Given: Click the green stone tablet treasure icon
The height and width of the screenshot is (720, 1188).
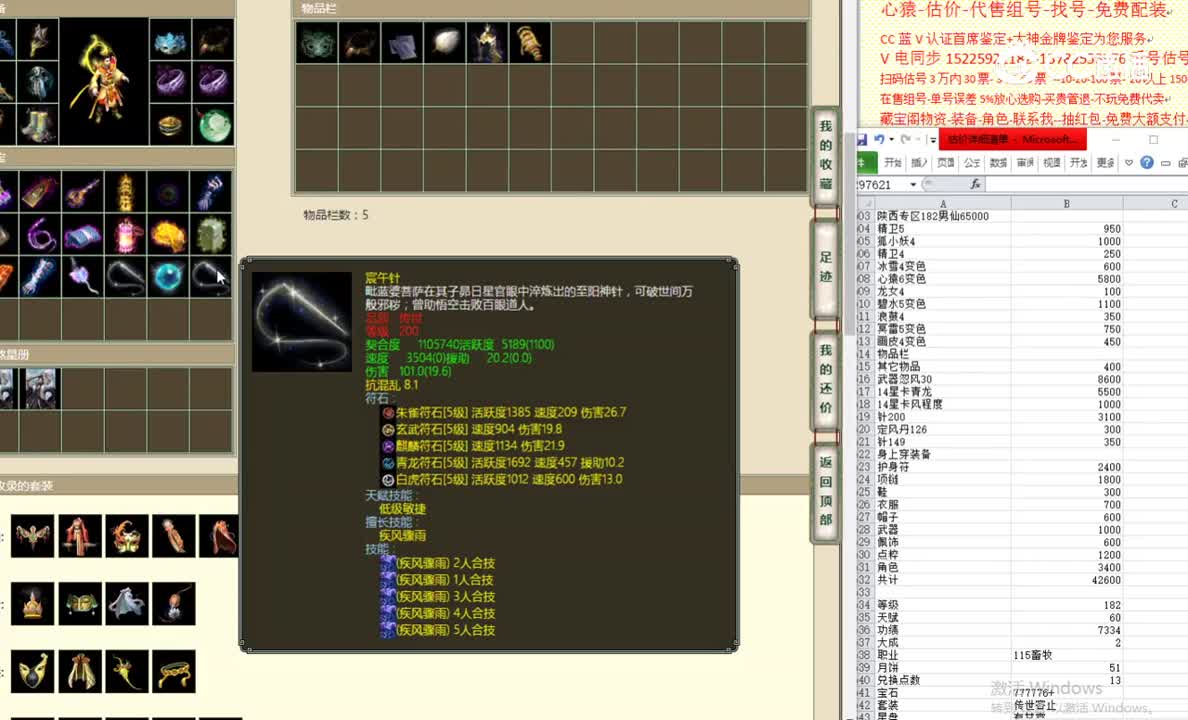Looking at the screenshot, I should point(212,235).
